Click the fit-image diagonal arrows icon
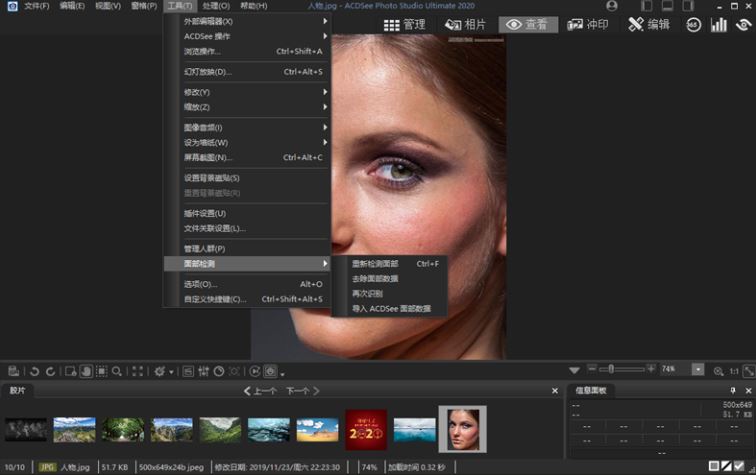 point(749,371)
